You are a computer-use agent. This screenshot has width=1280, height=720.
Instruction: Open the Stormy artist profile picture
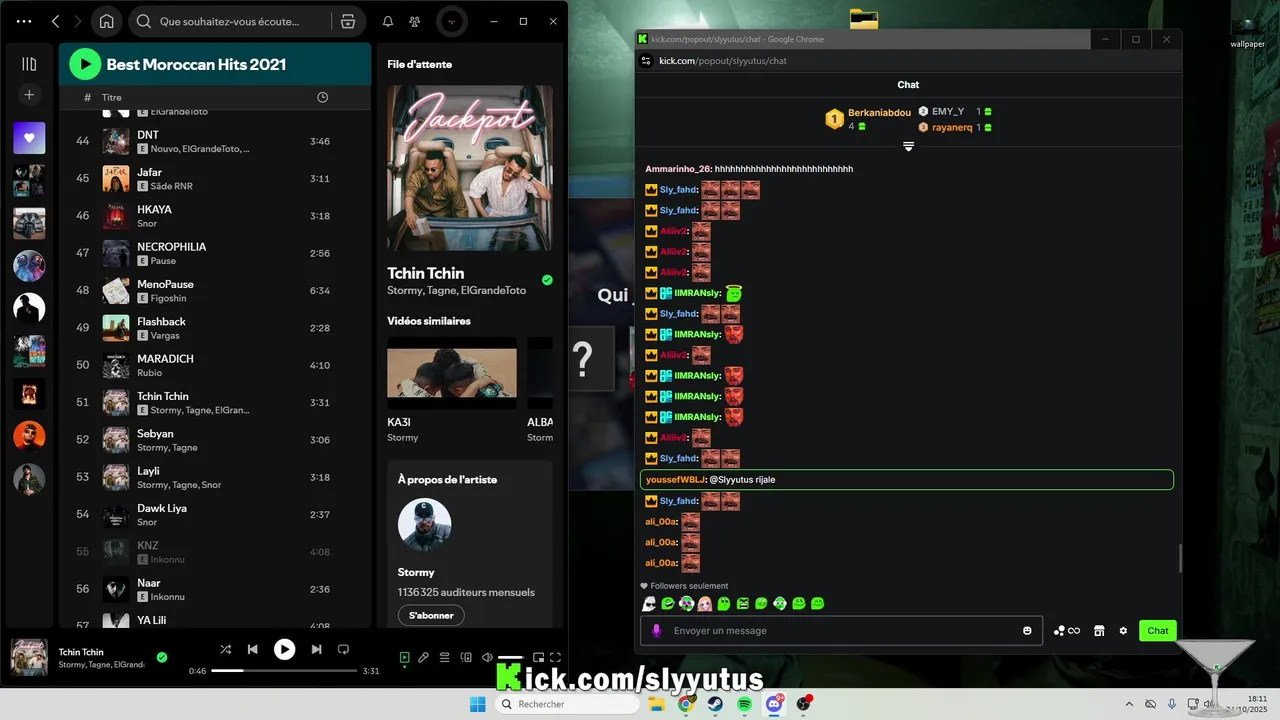tap(425, 525)
